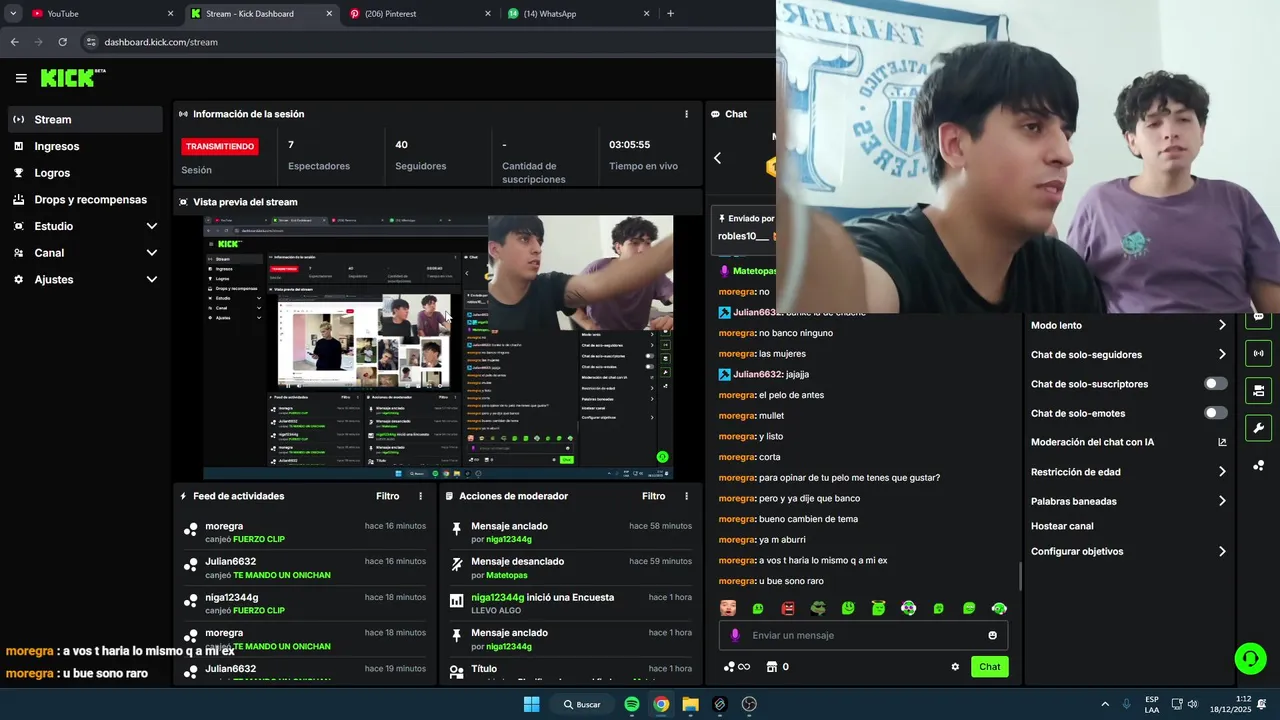Select the red angry emote
This screenshot has height=720, width=1280.
point(788,608)
